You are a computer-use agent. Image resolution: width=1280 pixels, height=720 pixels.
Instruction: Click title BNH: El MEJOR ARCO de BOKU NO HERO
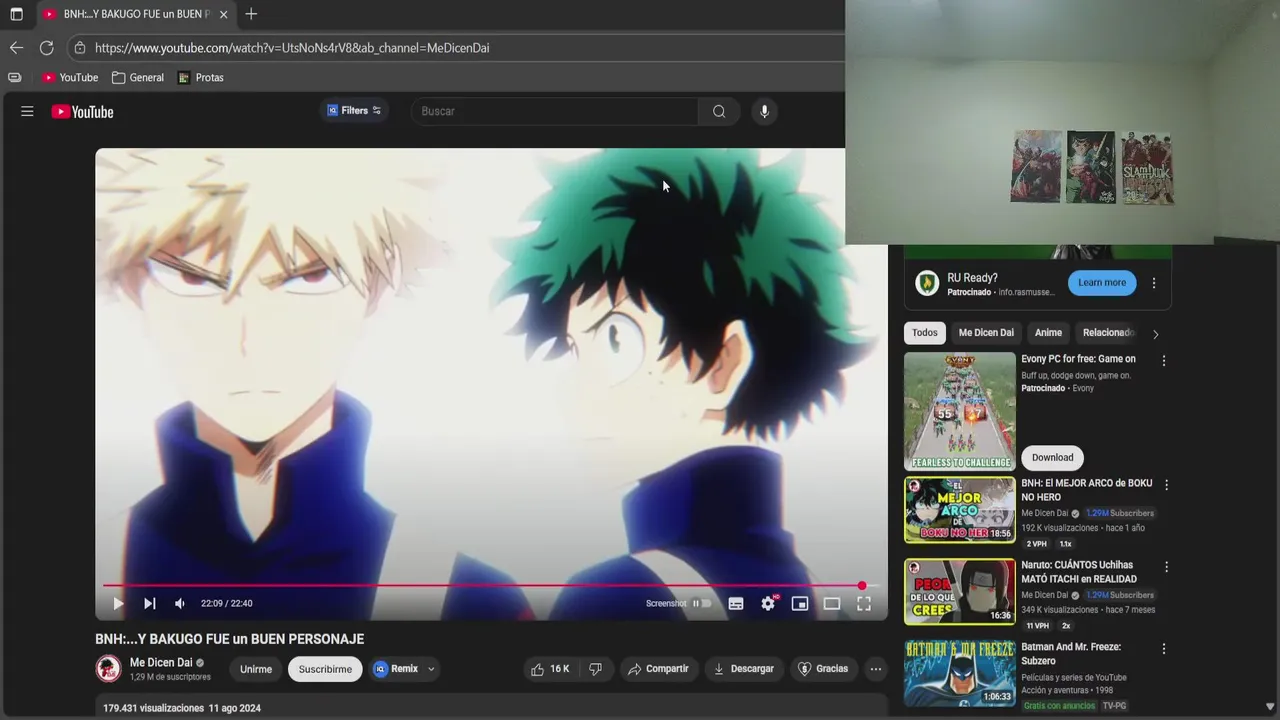tap(1086, 490)
